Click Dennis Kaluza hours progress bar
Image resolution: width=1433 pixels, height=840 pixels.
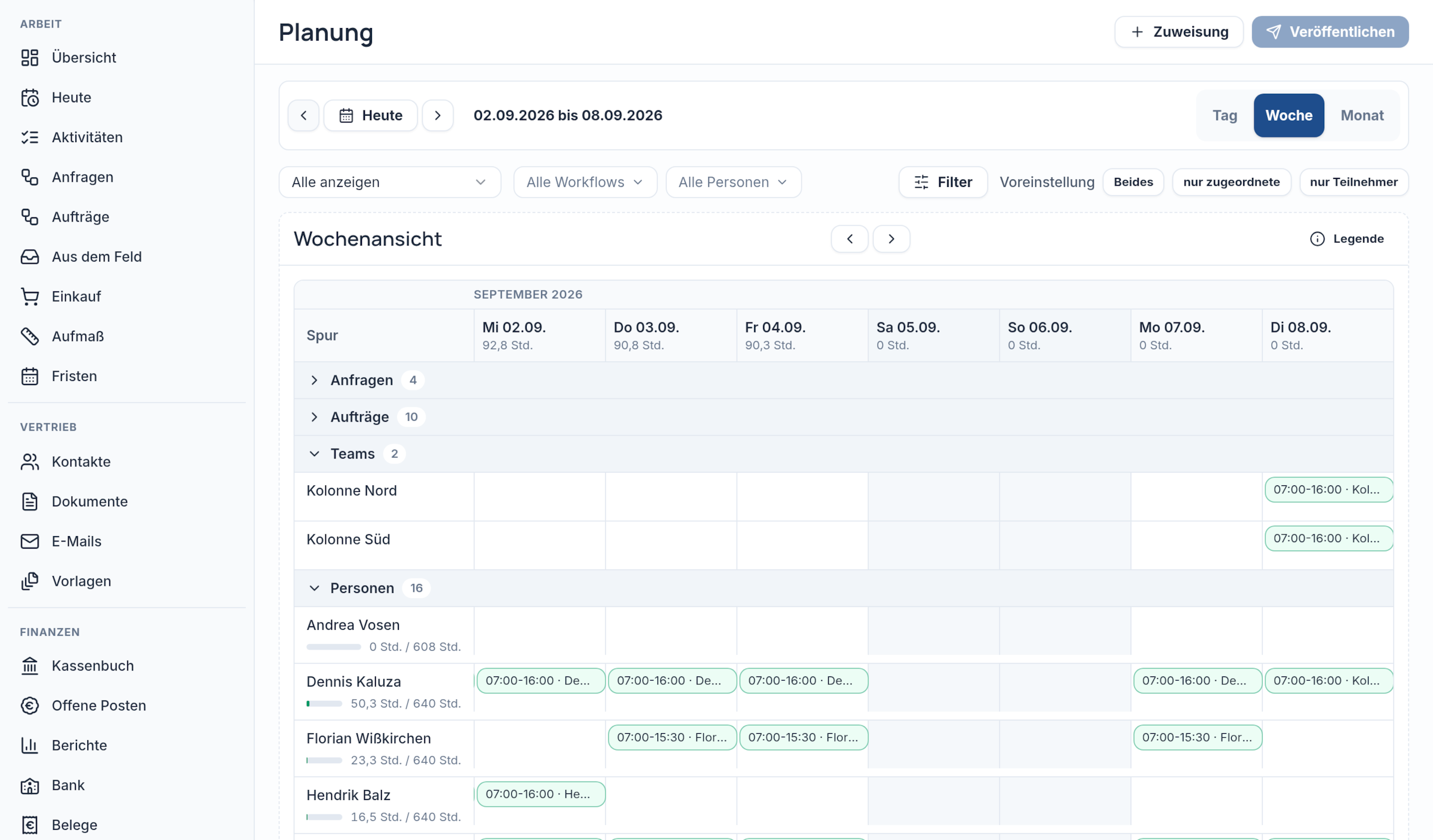(324, 703)
